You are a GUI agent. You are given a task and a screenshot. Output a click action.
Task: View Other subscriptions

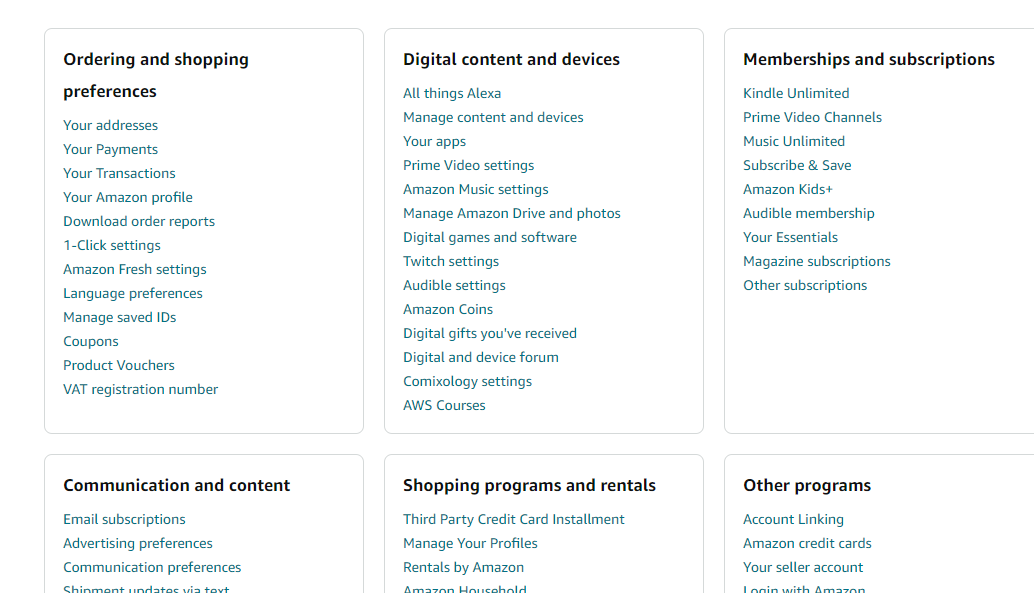(805, 286)
